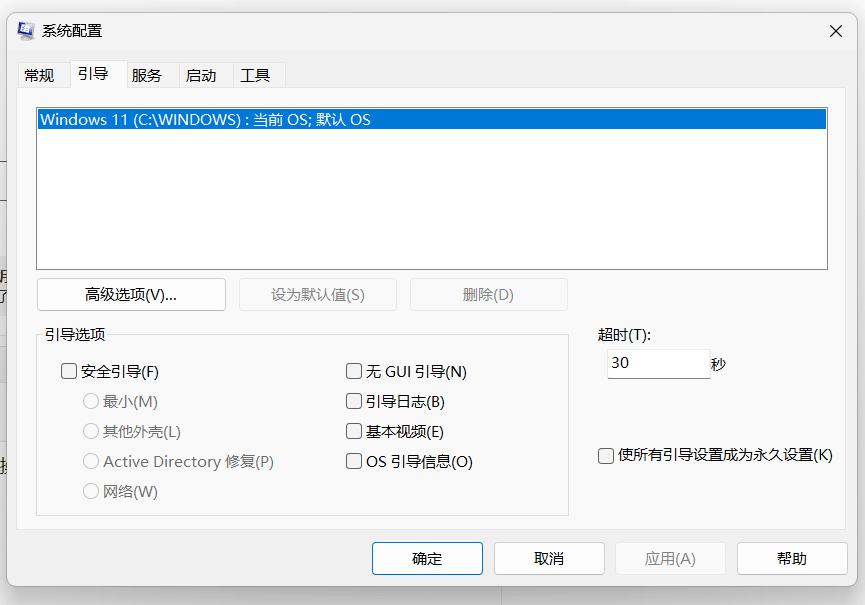865x605 pixels.
Task: Confirm with the 确定 button
Action: 428,559
